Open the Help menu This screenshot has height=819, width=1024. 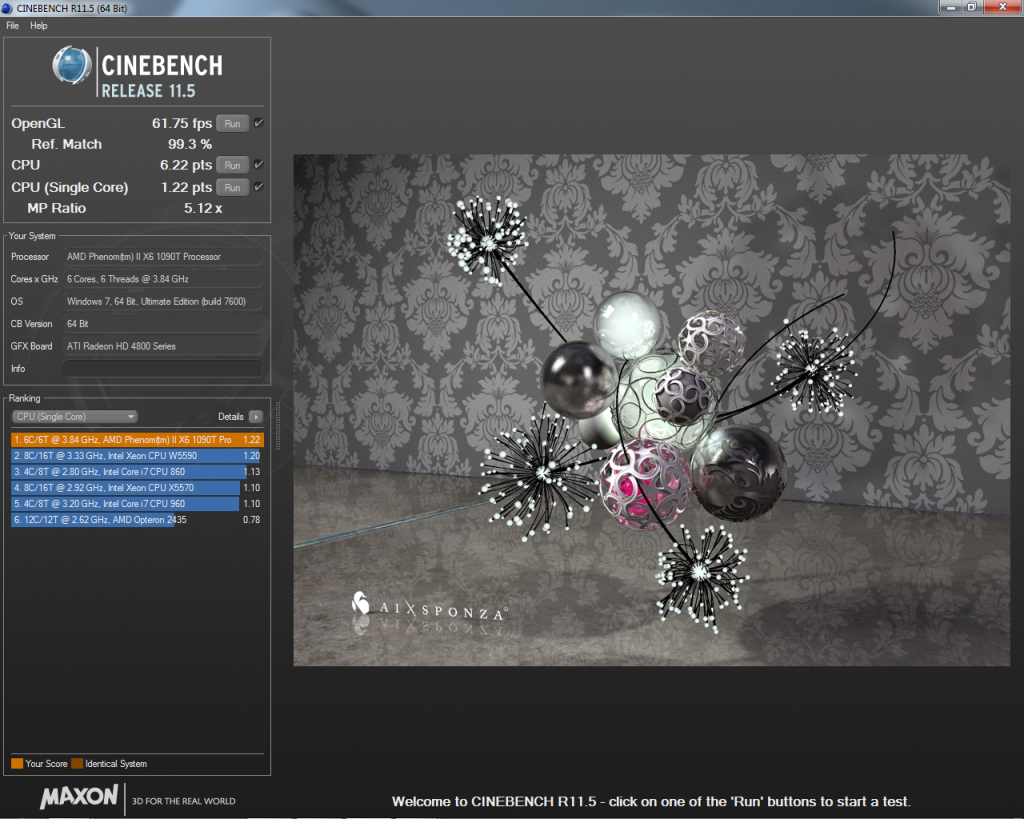pyautogui.click(x=39, y=25)
